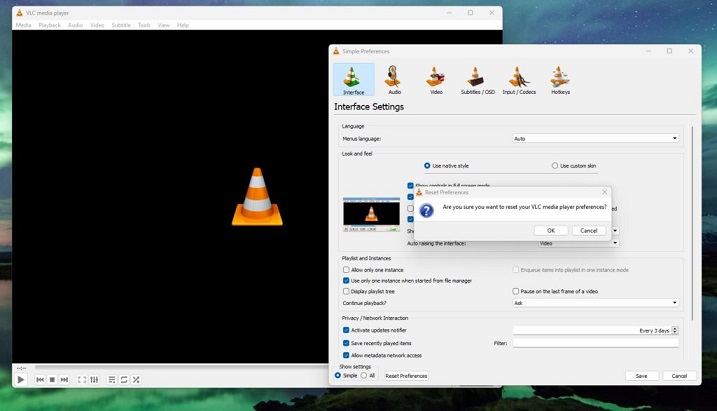This screenshot has height=411, width=717.
Task: Click the Filter input field
Action: coord(595,343)
